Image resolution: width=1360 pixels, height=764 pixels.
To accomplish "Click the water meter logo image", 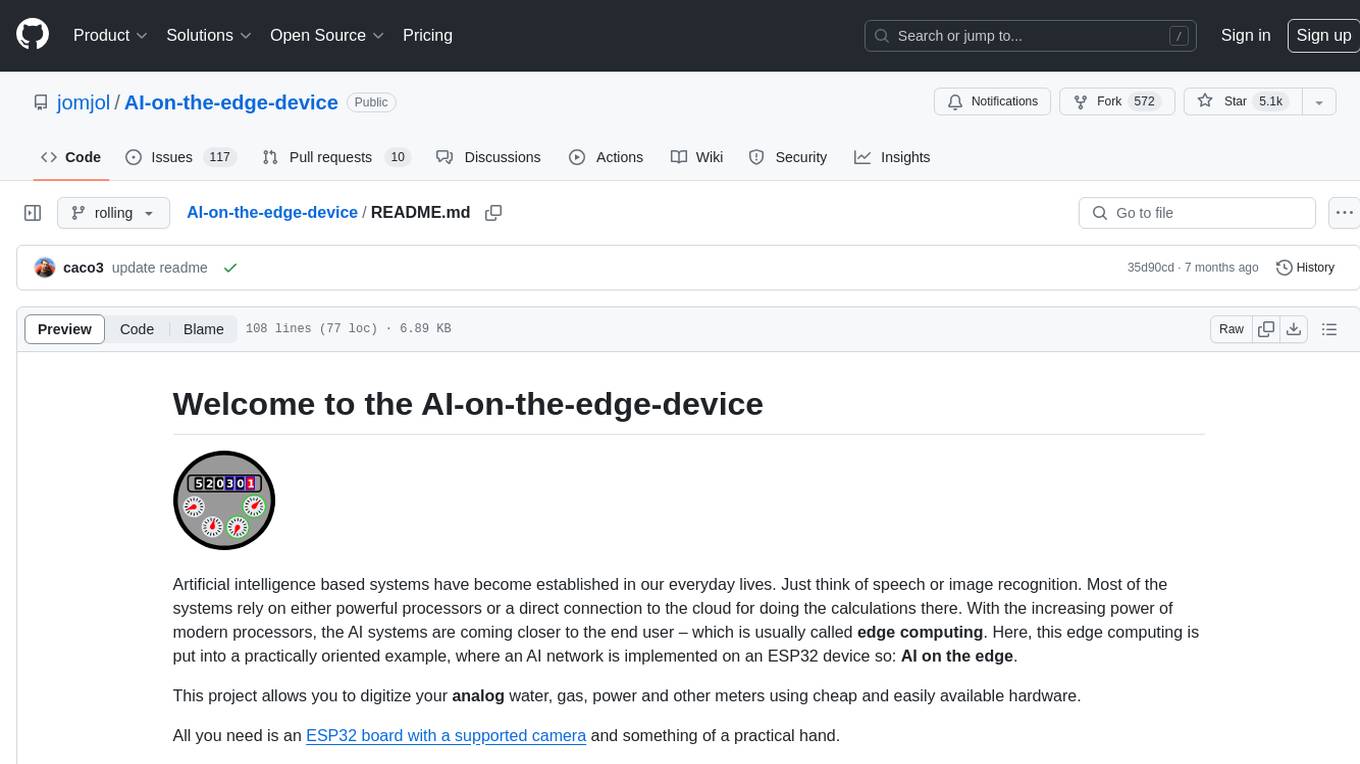I will point(224,500).
